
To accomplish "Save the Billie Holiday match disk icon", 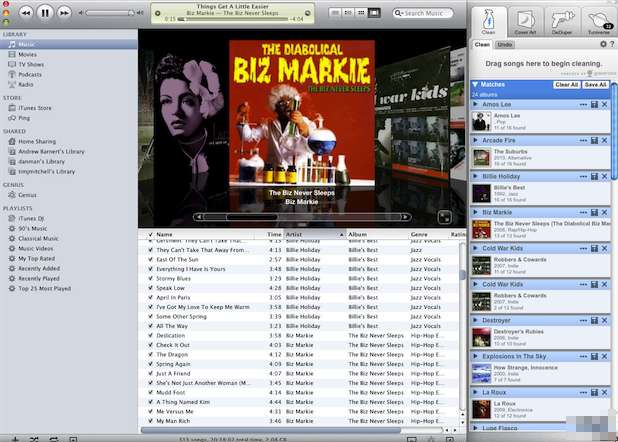I will 594,176.
